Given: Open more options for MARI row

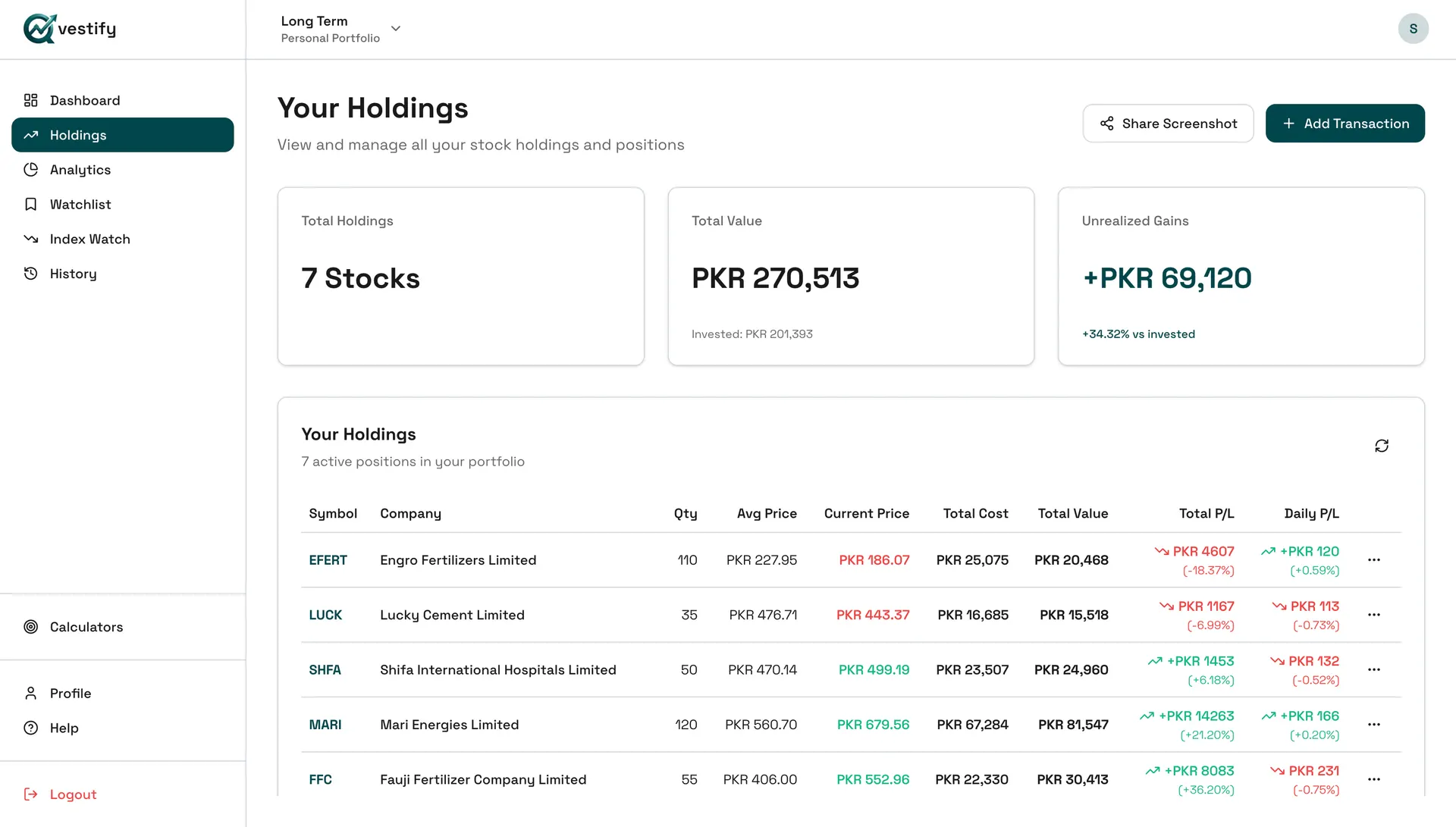Looking at the screenshot, I should [x=1374, y=725].
